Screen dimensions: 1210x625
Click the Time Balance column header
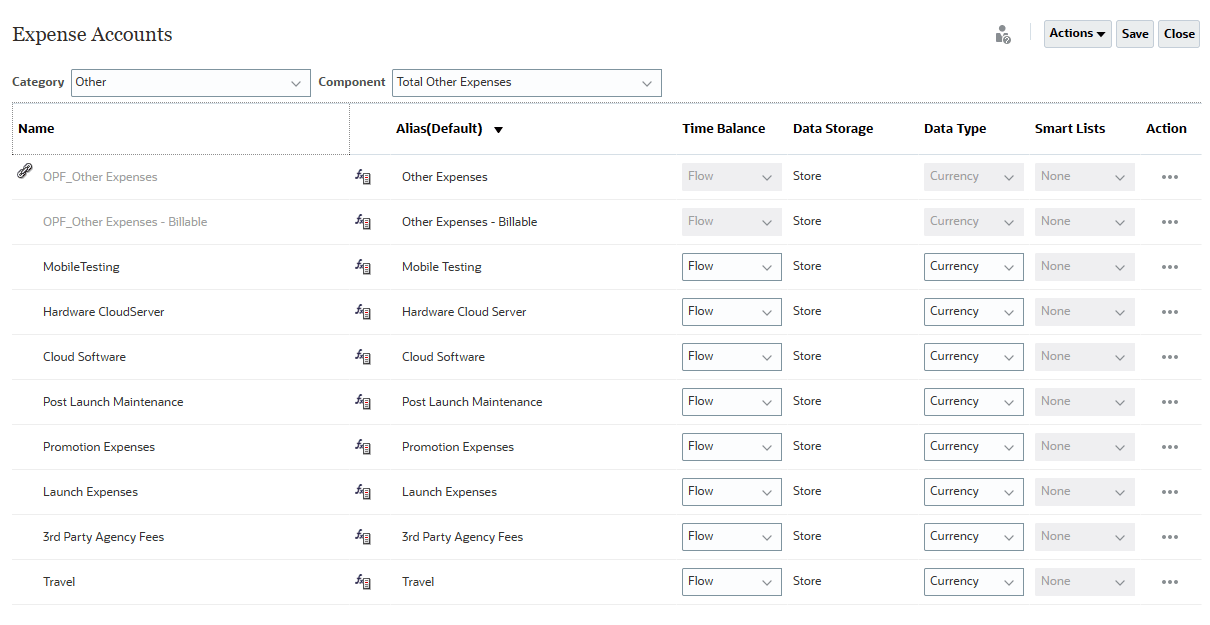coord(724,129)
